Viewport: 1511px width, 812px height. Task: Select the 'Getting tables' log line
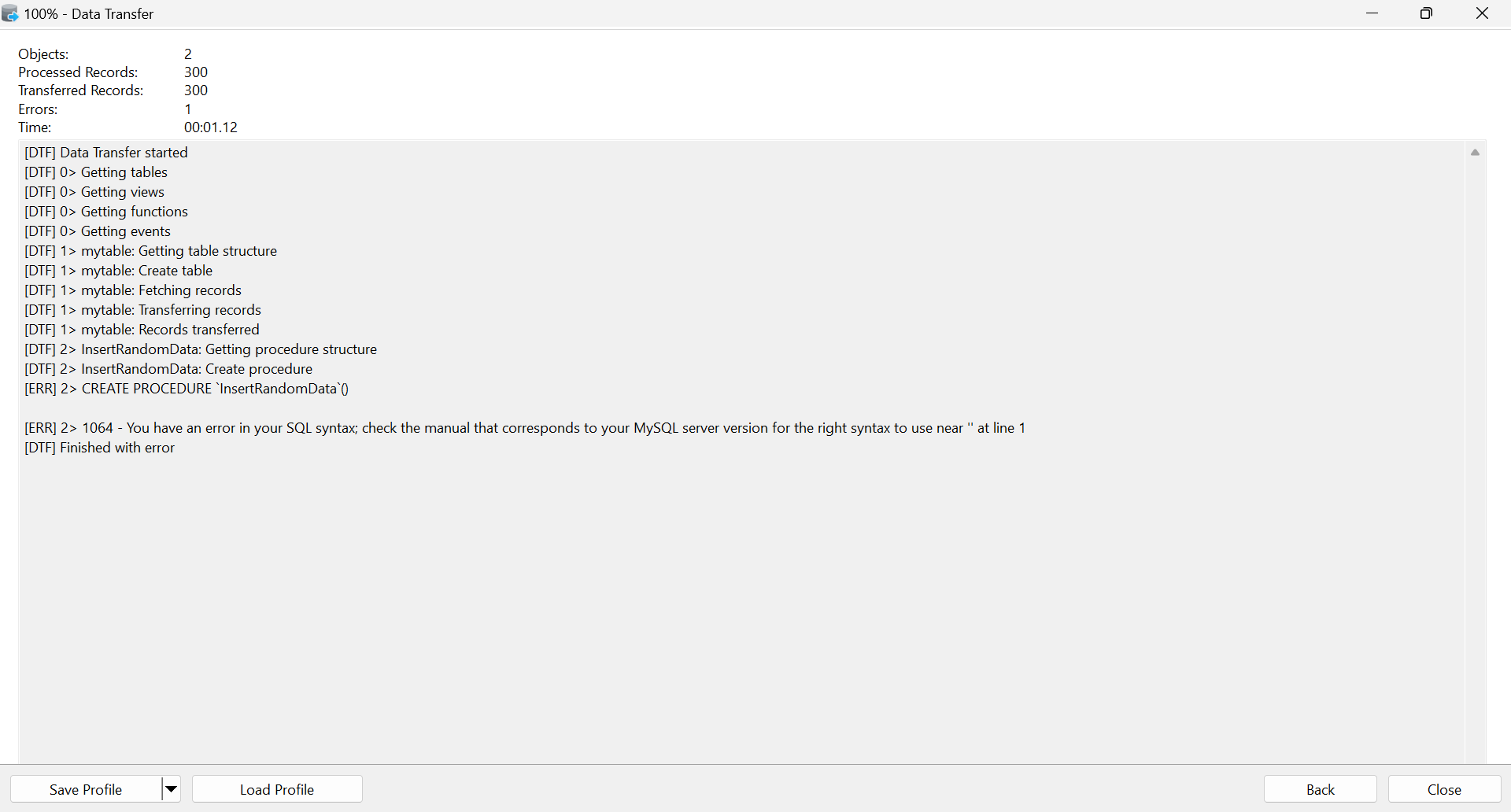pos(96,172)
